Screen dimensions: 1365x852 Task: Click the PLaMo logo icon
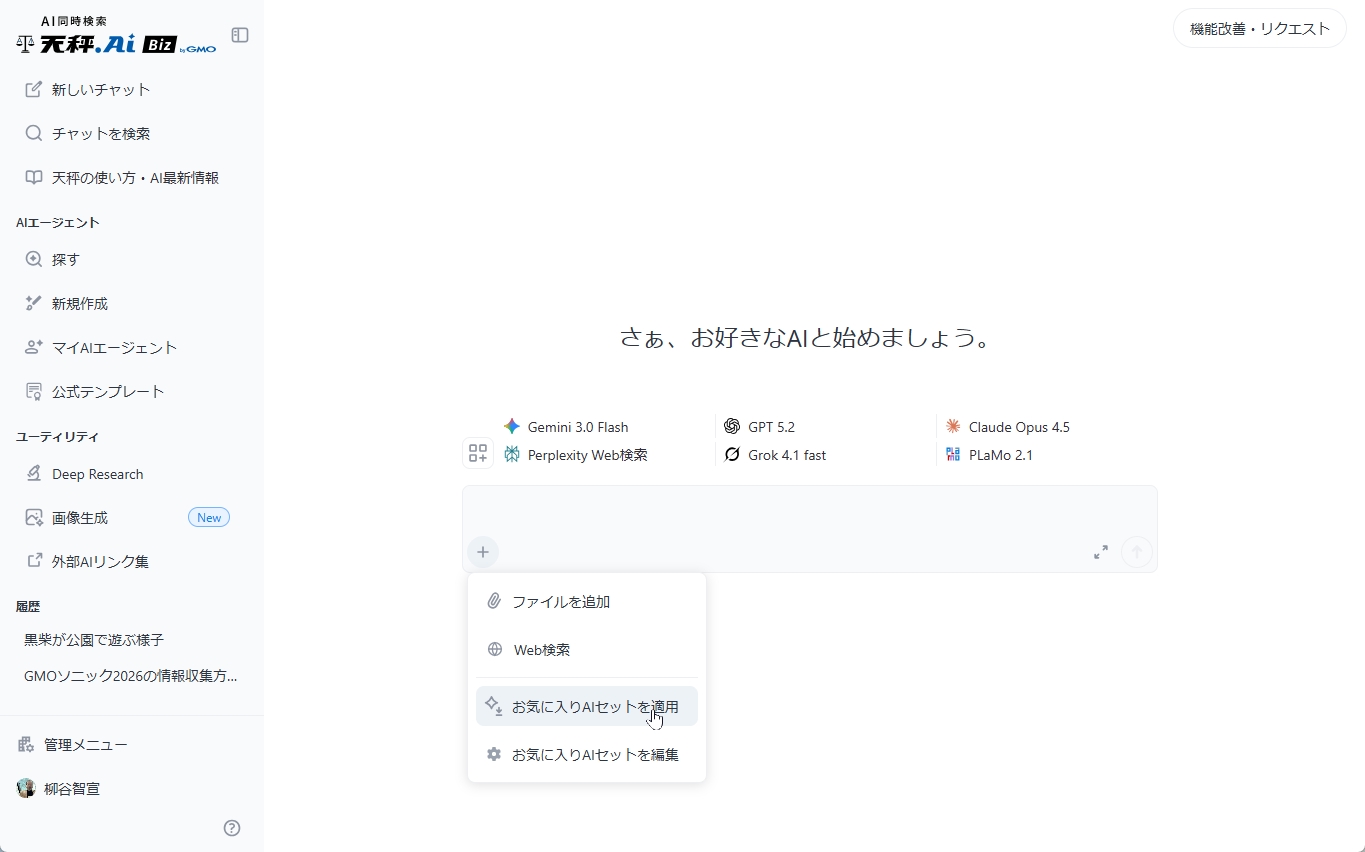[x=953, y=455]
